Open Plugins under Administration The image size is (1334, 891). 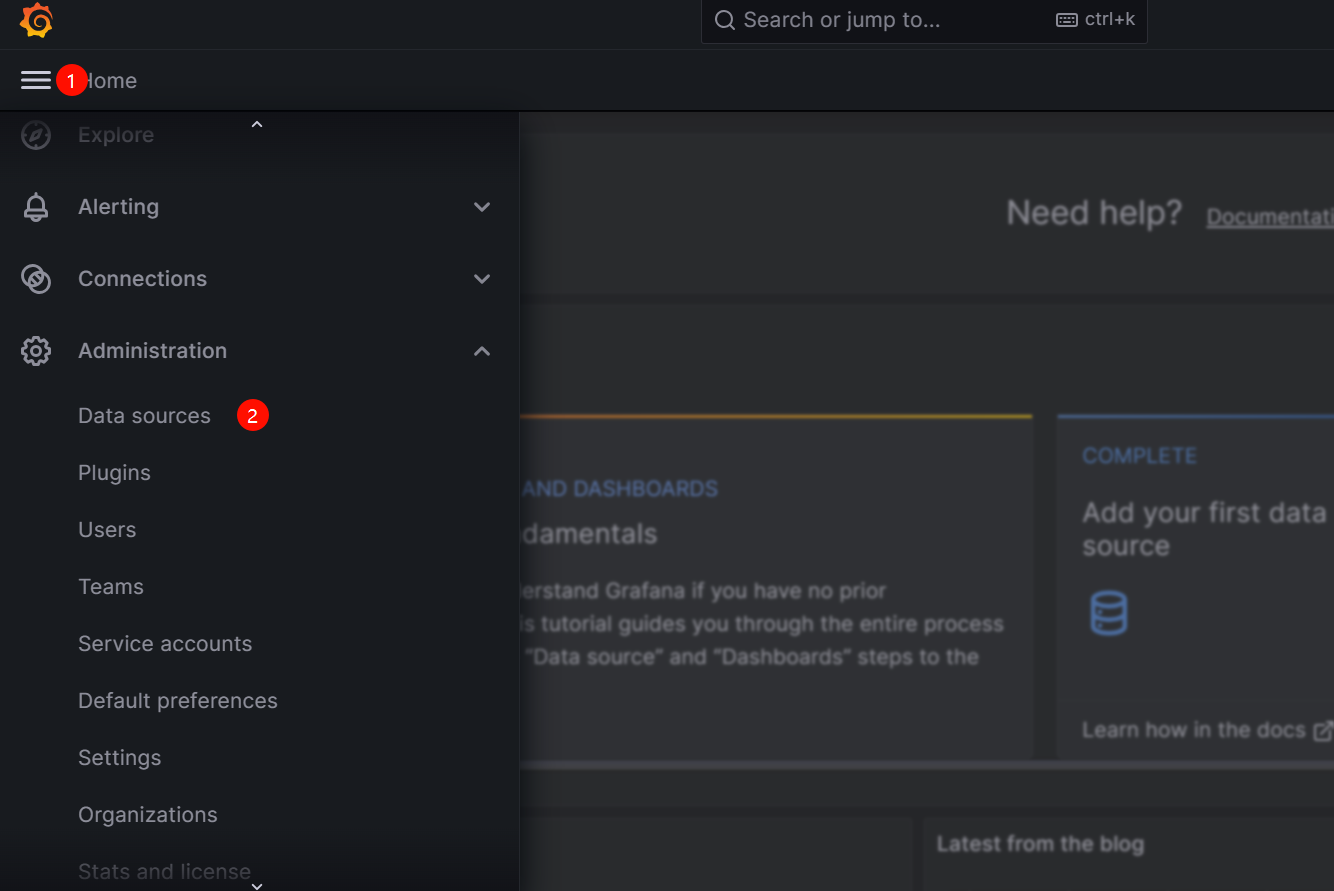pyautogui.click(x=114, y=473)
